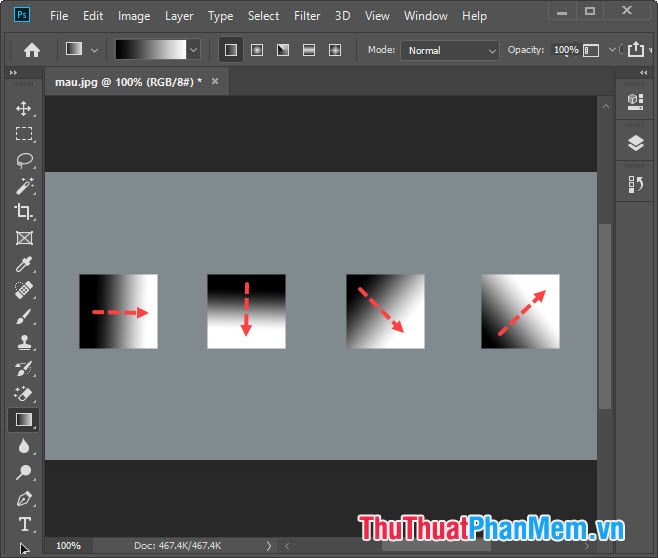Open the gradient picker dropdown arrow
This screenshot has width=658, height=558.
click(x=193, y=50)
